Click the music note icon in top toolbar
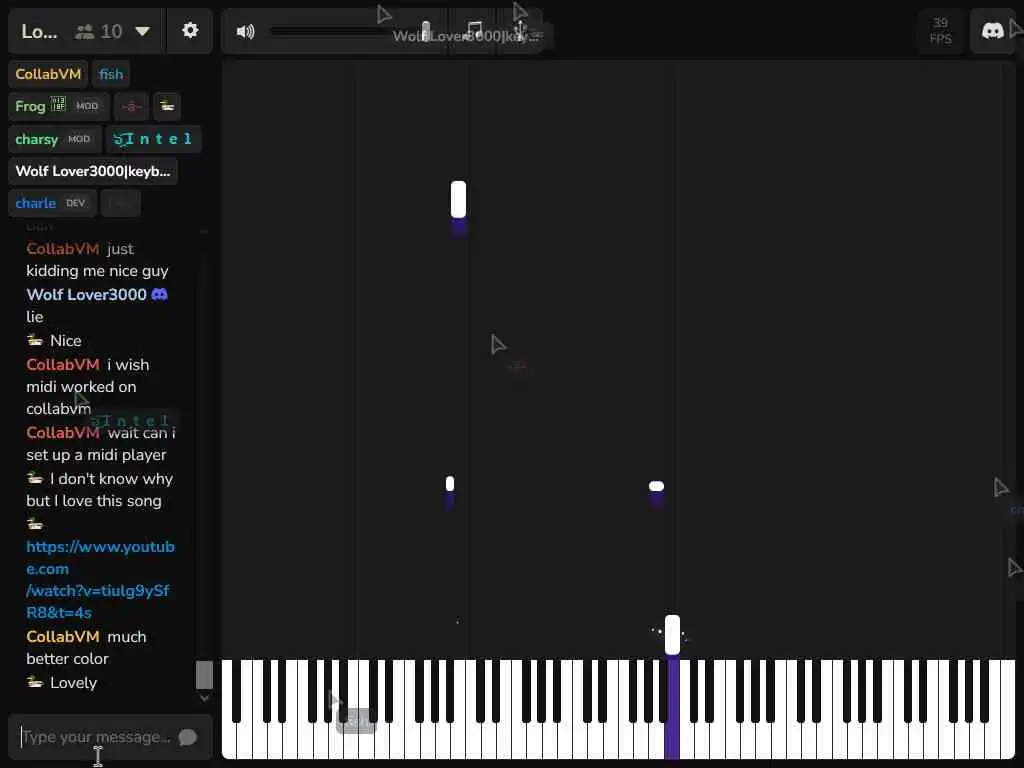The width and height of the screenshot is (1024, 768). point(475,31)
